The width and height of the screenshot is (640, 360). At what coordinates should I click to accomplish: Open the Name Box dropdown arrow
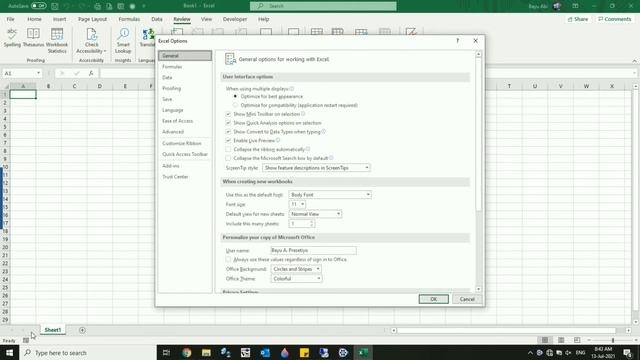pyautogui.click(x=38, y=73)
